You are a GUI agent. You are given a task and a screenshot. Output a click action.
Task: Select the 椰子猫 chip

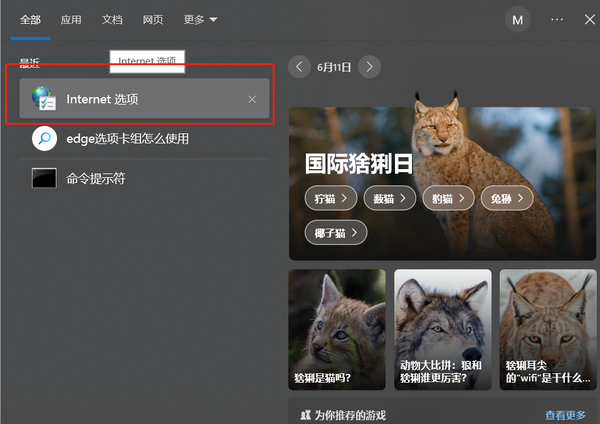336,232
